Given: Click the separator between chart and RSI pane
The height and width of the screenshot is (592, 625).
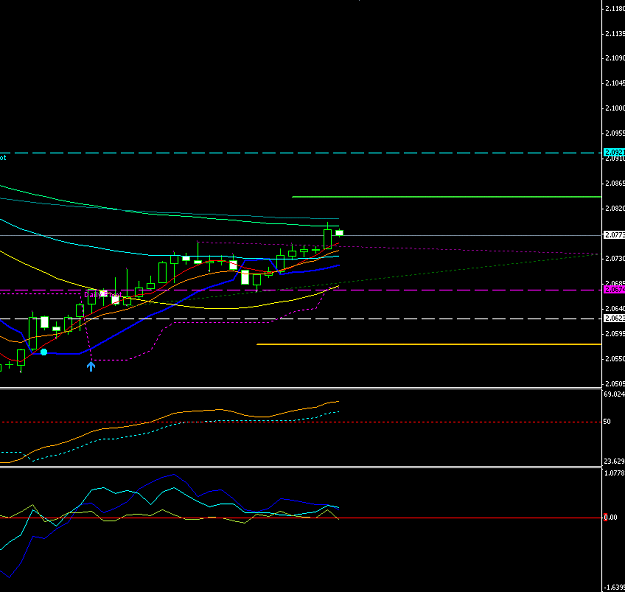Looking at the screenshot, I should point(301,388).
